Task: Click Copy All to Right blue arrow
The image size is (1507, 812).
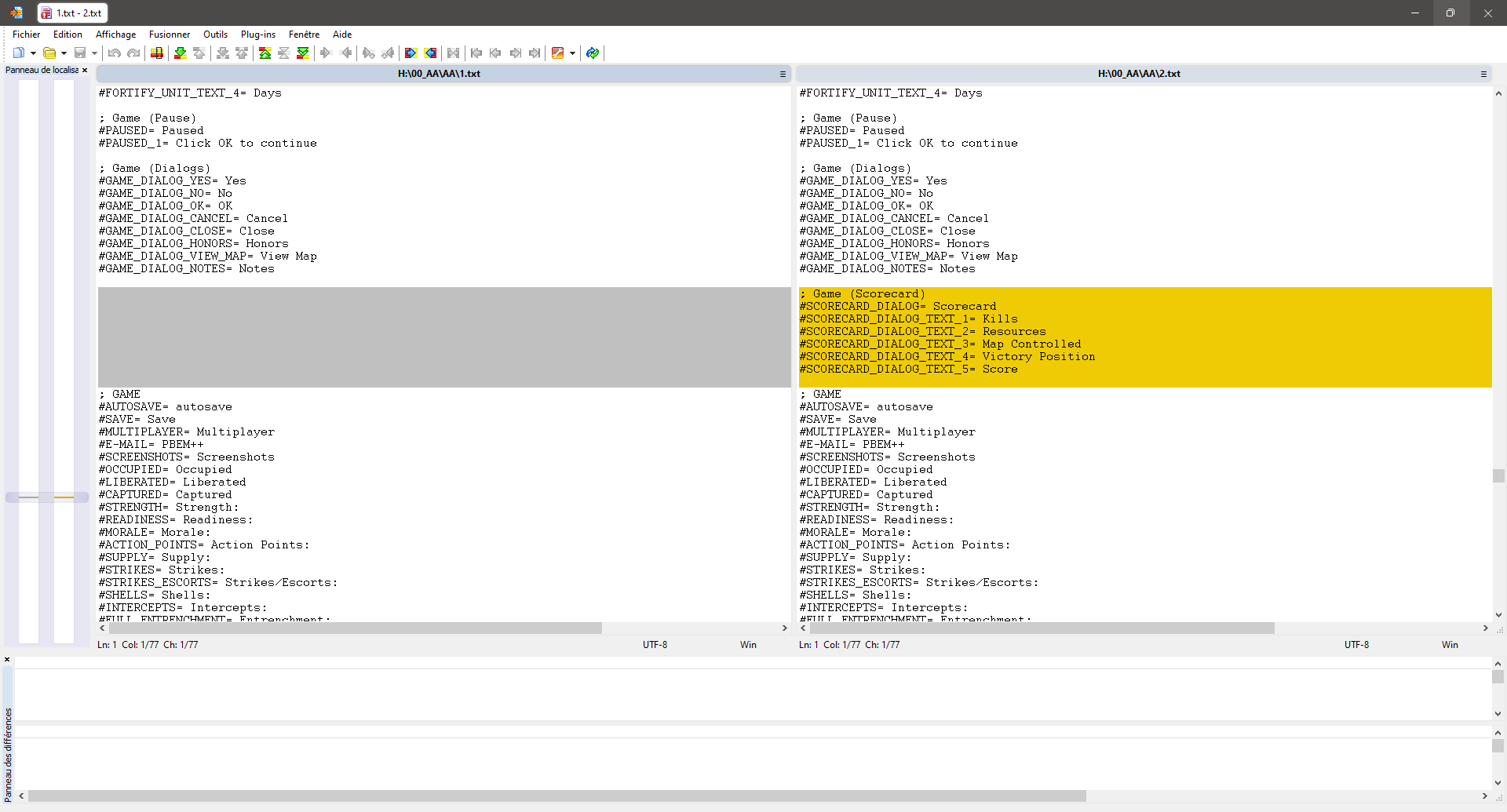Action: click(411, 53)
